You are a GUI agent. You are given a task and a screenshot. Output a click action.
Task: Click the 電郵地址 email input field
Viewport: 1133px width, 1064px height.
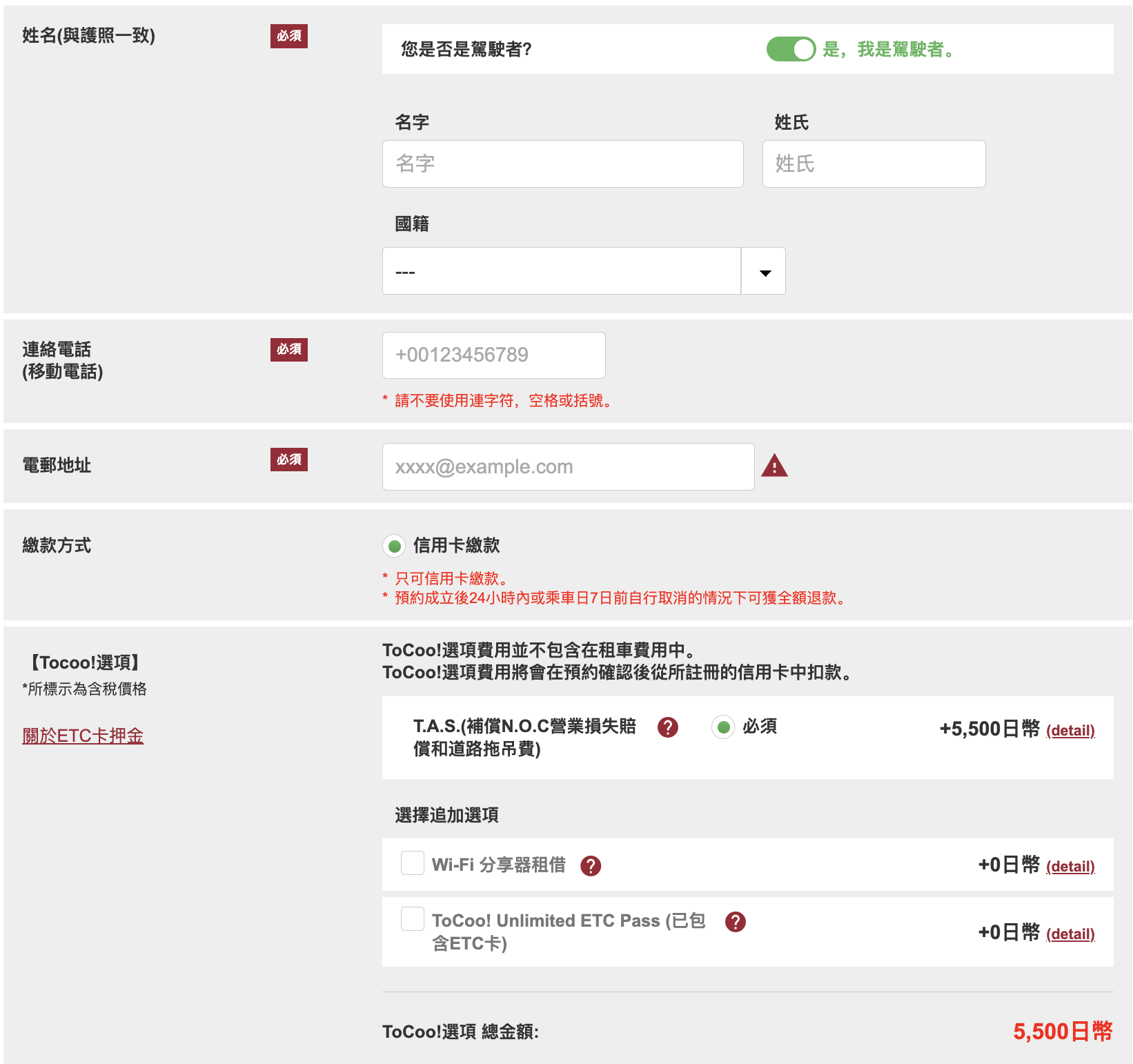568,467
